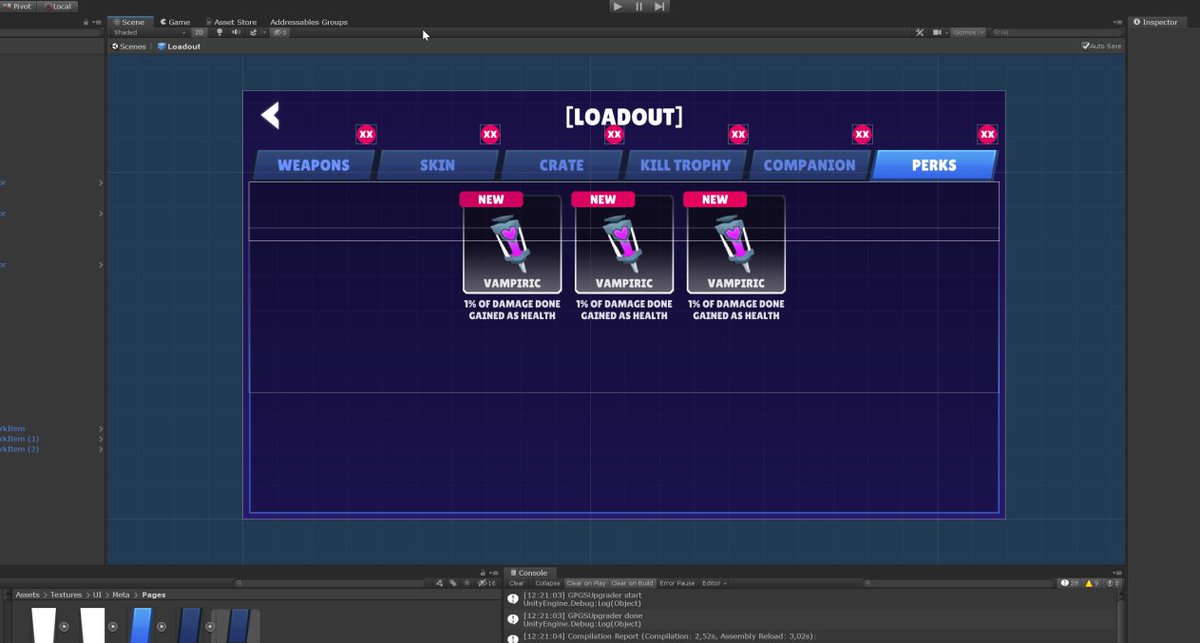Select the light blue tab texture asset
This screenshot has width=1200, height=643.
point(141,625)
